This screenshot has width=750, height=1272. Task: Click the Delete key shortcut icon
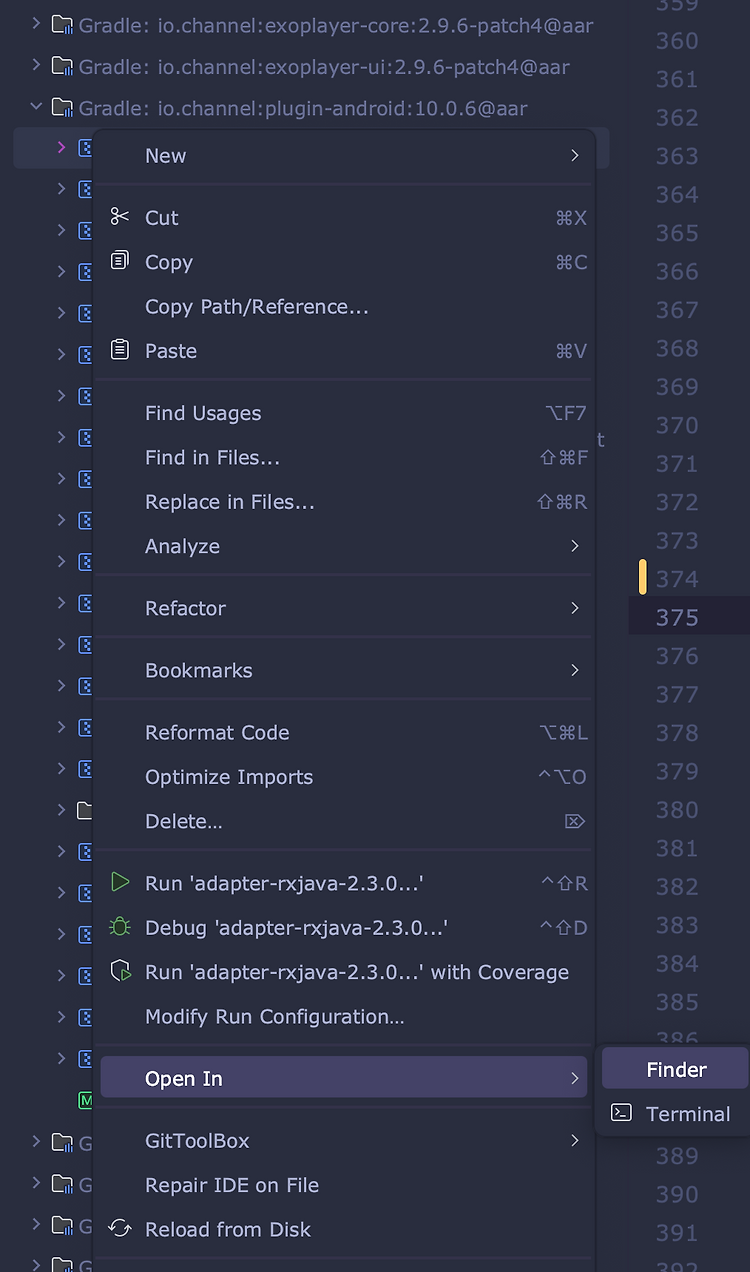tap(575, 821)
